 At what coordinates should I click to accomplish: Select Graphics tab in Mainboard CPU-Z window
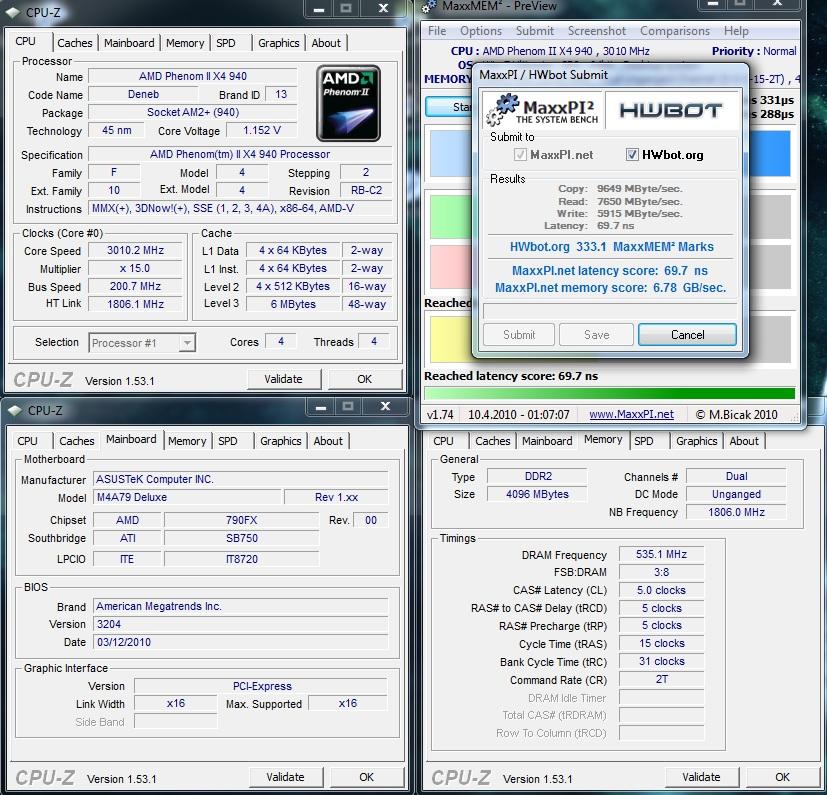tap(281, 440)
